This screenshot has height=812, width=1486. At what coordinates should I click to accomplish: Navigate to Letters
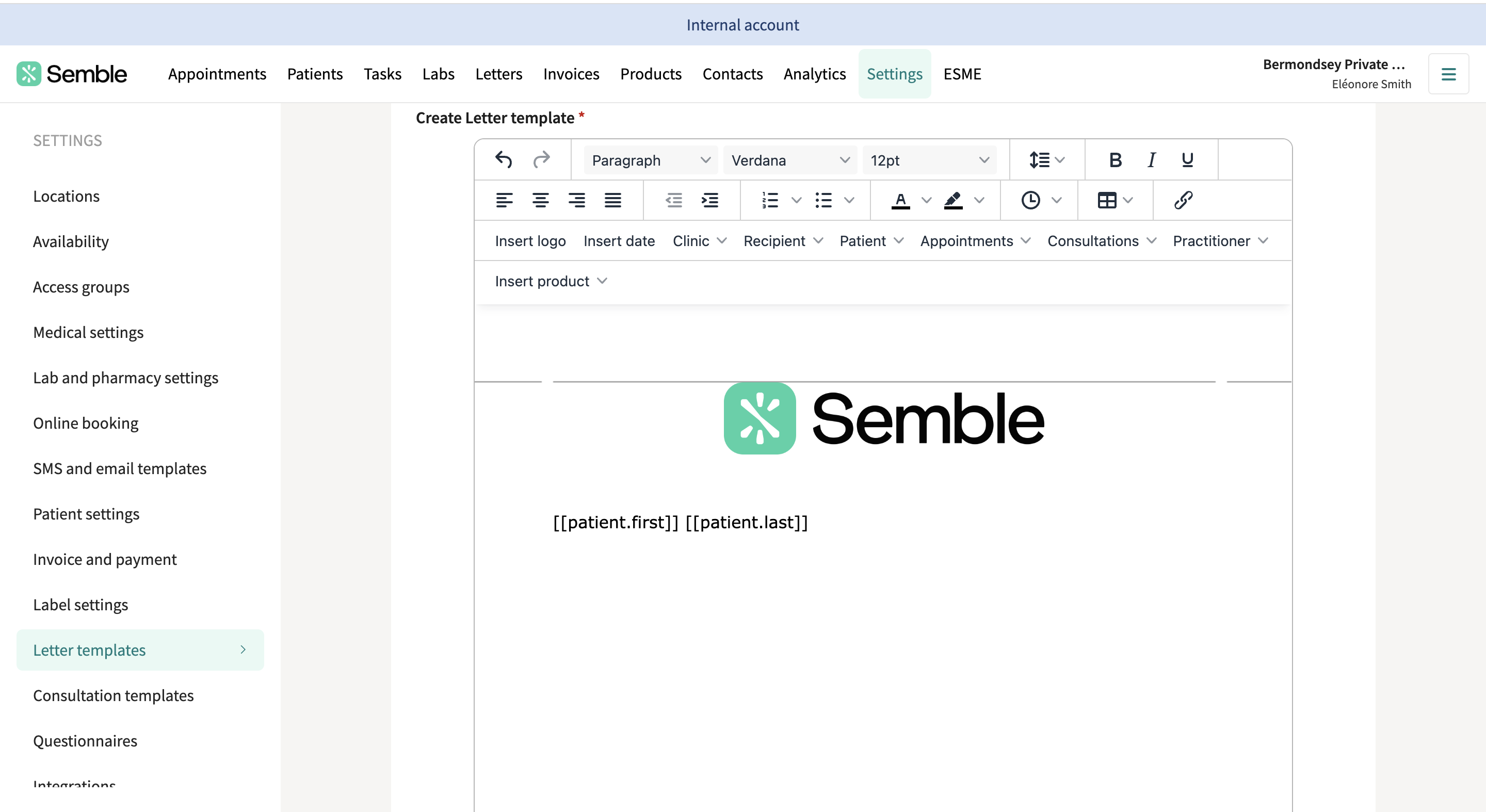pyautogui.click(x=499, y=74)
